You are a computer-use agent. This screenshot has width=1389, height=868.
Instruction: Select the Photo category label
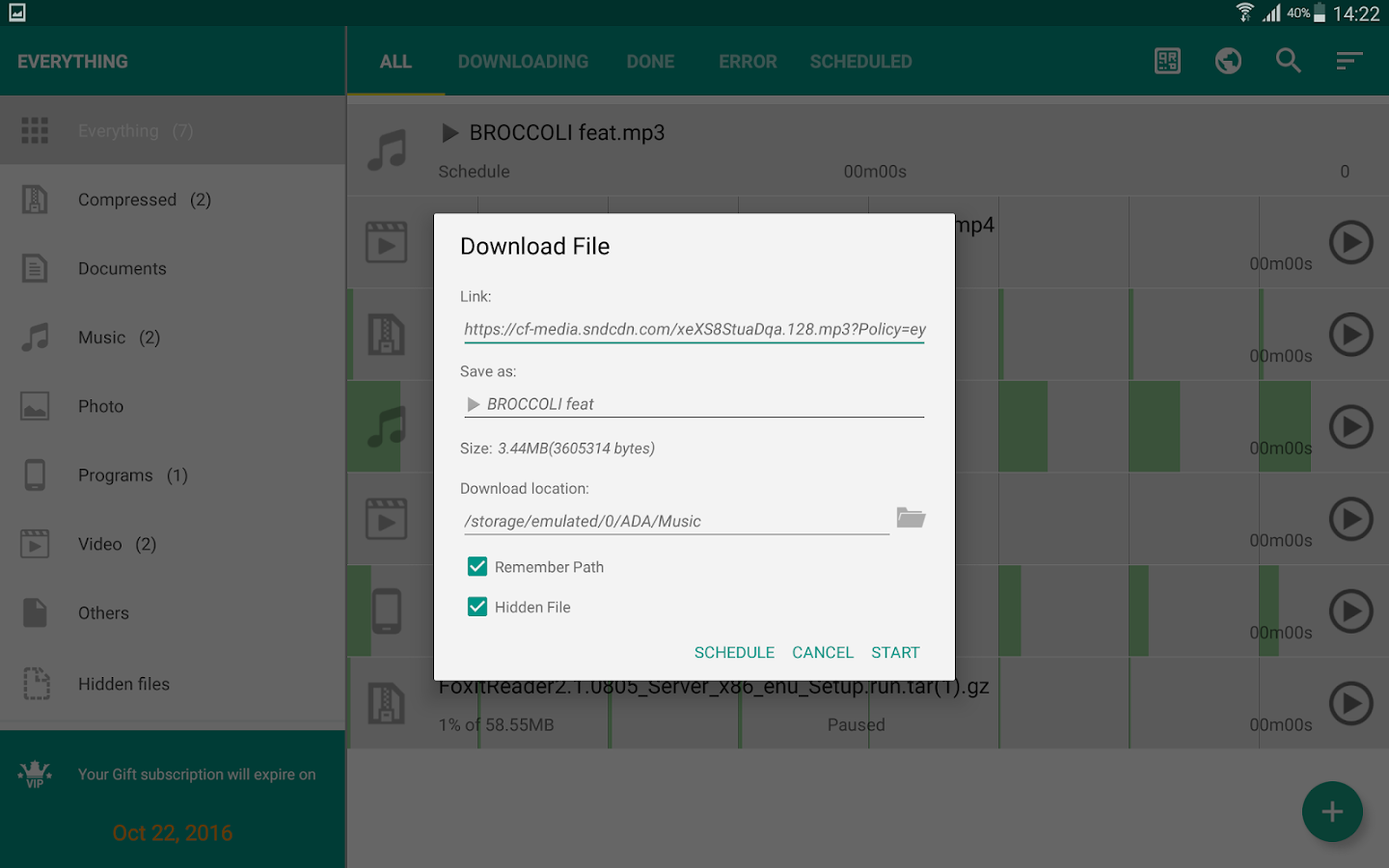pos(100,407)
